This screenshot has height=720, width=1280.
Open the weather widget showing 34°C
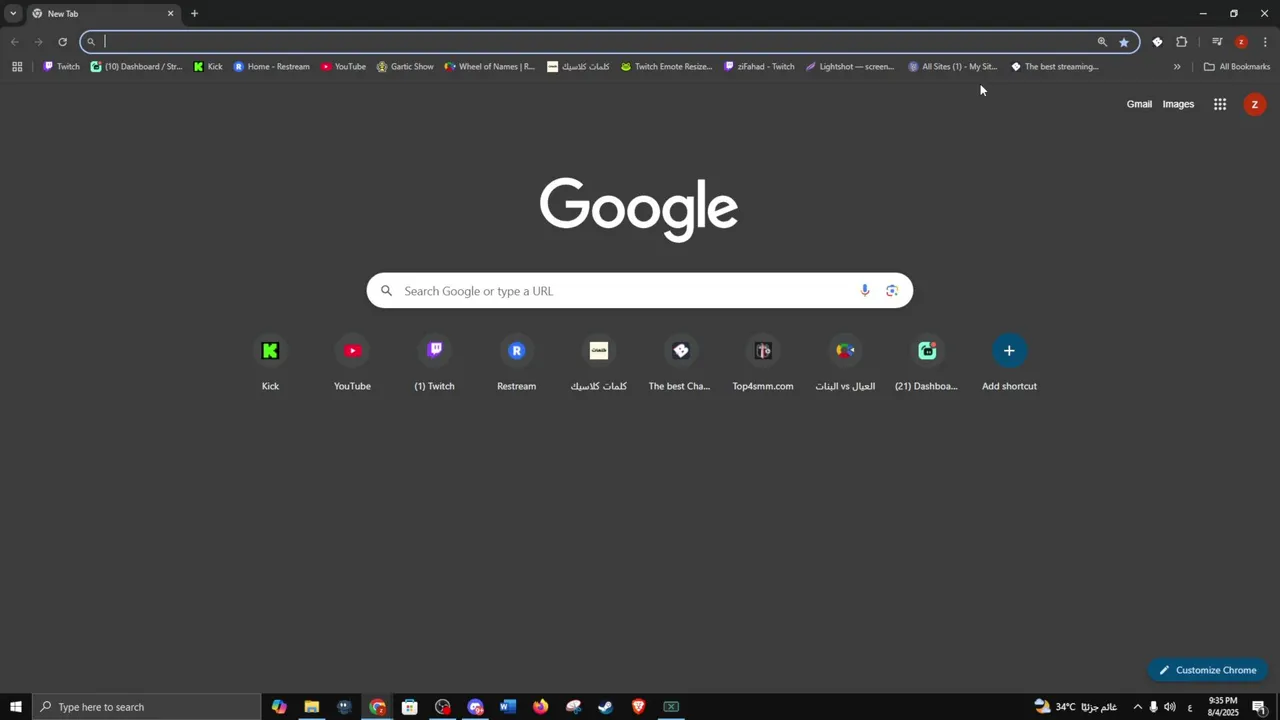point(1075,707)
